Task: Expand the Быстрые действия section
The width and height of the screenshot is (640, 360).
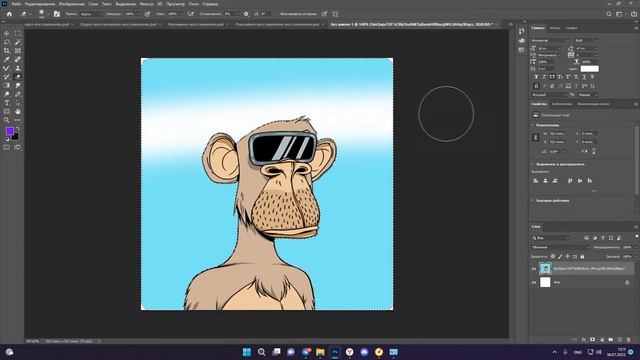Action: pyautogui.click(x=533, y=200)
